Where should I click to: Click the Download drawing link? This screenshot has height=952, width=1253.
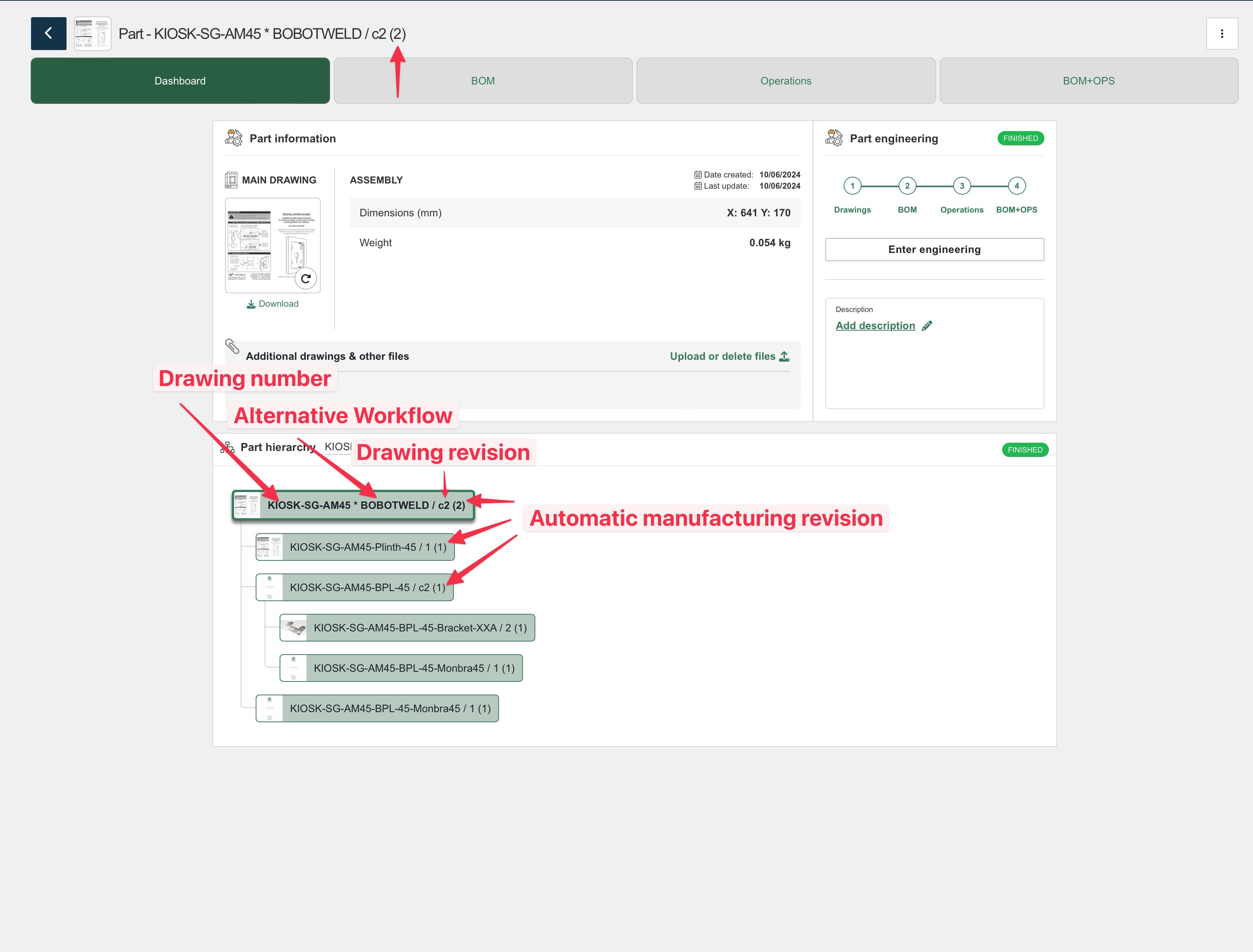(x=273, y=304)
